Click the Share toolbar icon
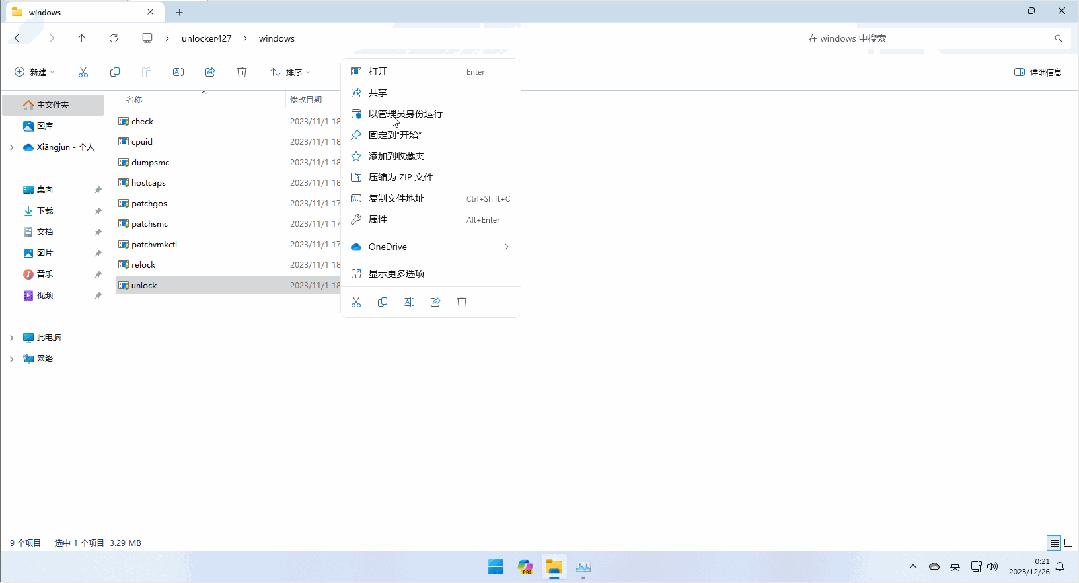Image resolution: width=1079 pixels, height=583 pixels. [x=209, y=72]
